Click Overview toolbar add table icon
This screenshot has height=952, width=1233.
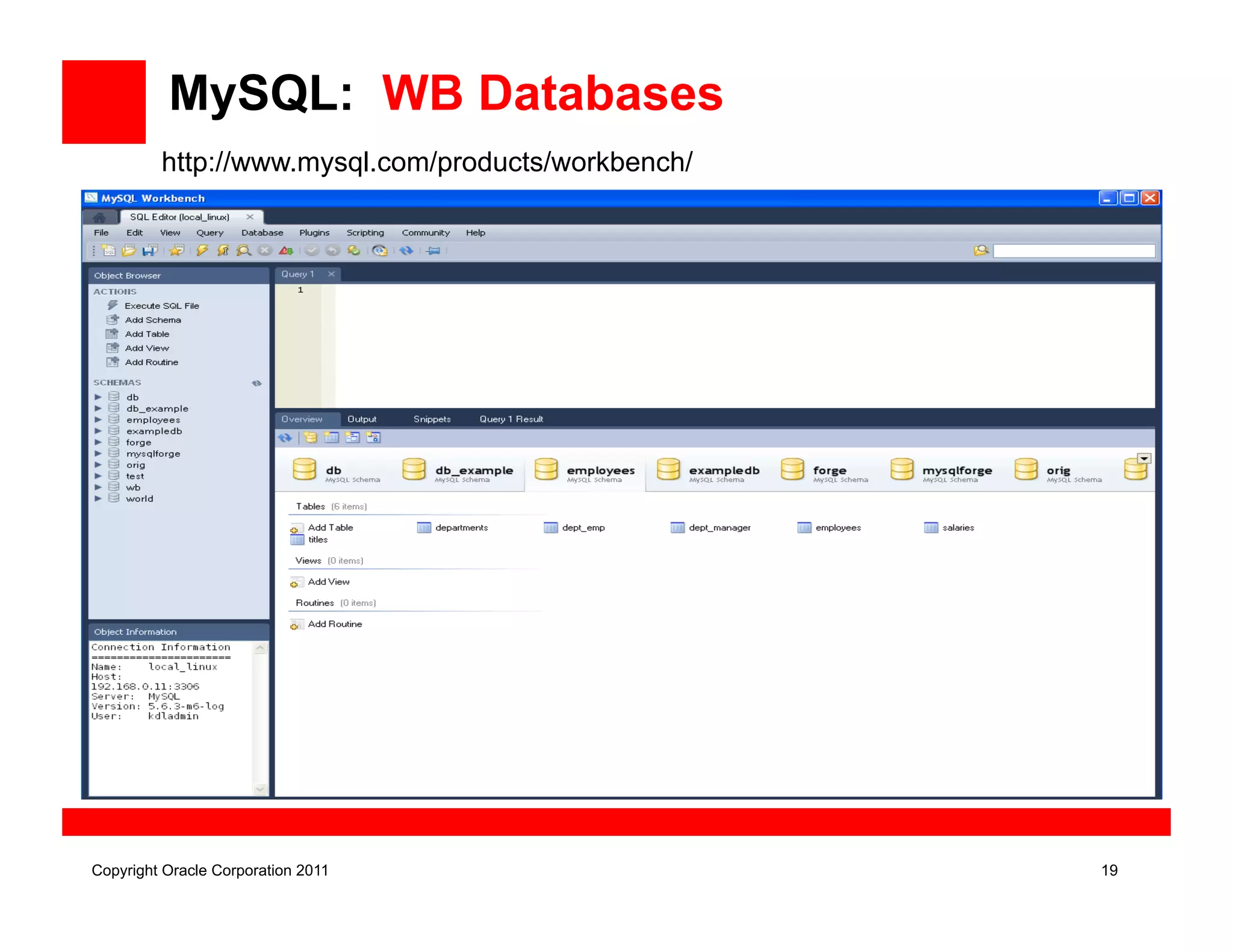(x=331, y=437)
